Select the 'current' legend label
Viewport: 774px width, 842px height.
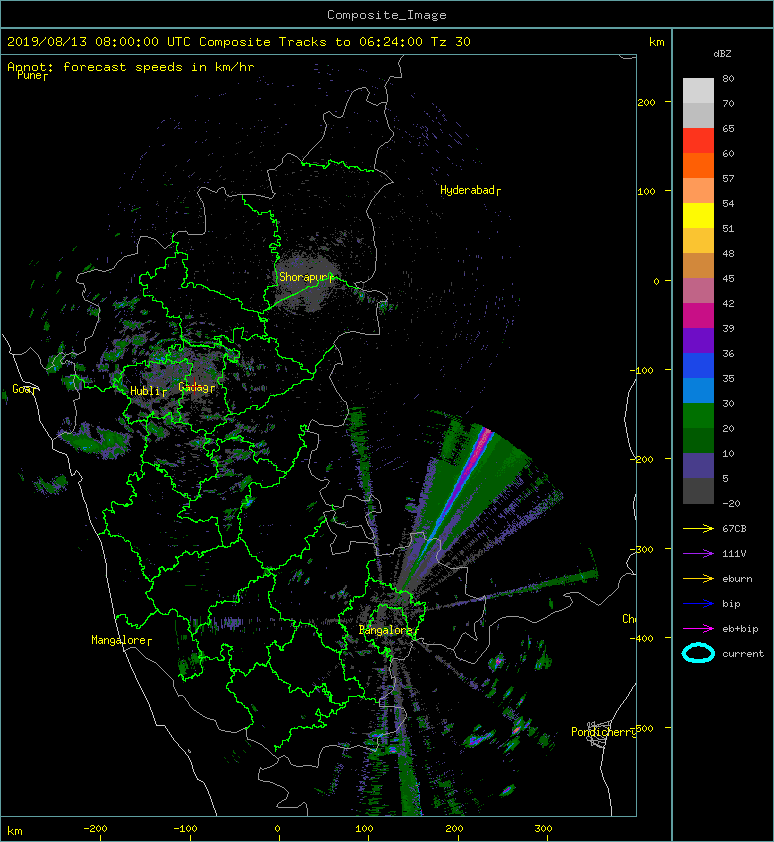click(x=743, y=654)
